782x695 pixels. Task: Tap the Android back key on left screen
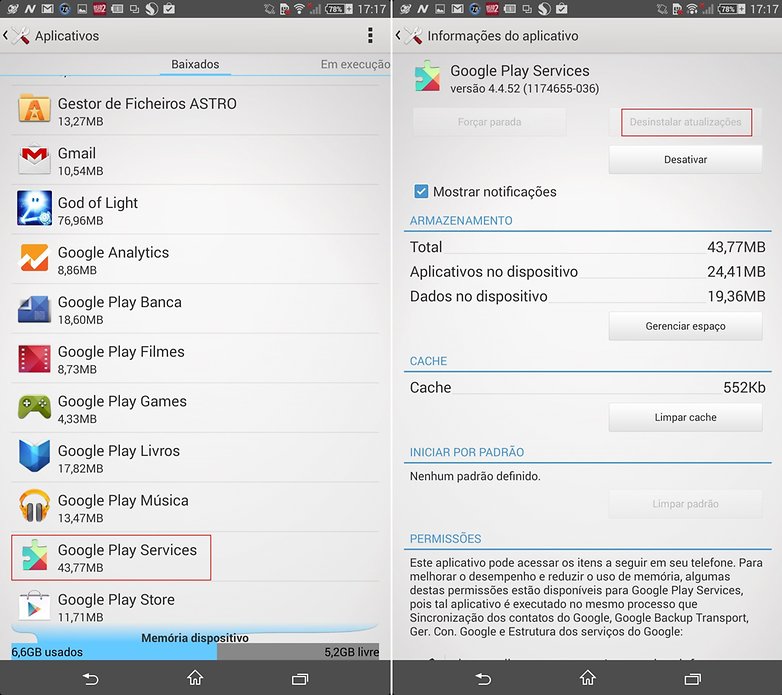90,679
